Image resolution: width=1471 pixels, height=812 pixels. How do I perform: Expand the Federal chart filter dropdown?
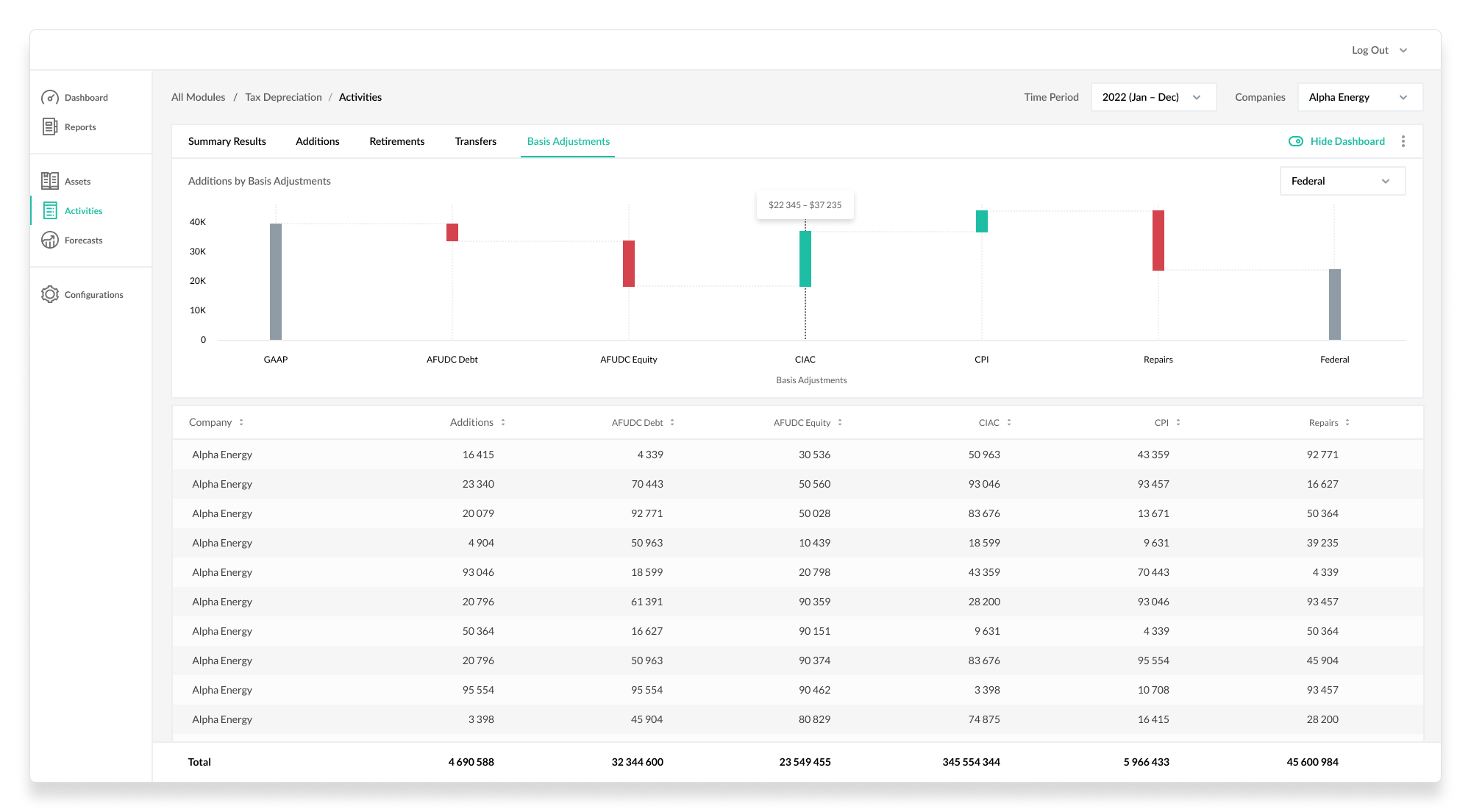coord(1342,181)
